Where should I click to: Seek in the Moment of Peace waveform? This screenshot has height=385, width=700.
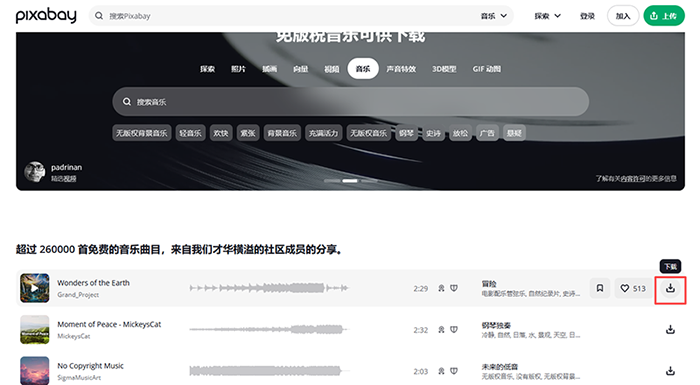point(269,330)
